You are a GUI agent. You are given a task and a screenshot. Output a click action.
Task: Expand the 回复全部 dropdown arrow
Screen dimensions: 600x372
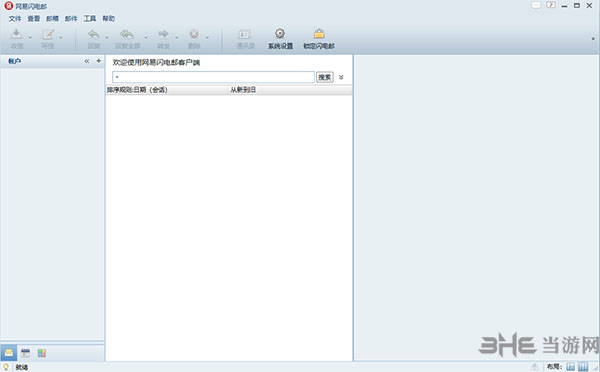point(146,38)
